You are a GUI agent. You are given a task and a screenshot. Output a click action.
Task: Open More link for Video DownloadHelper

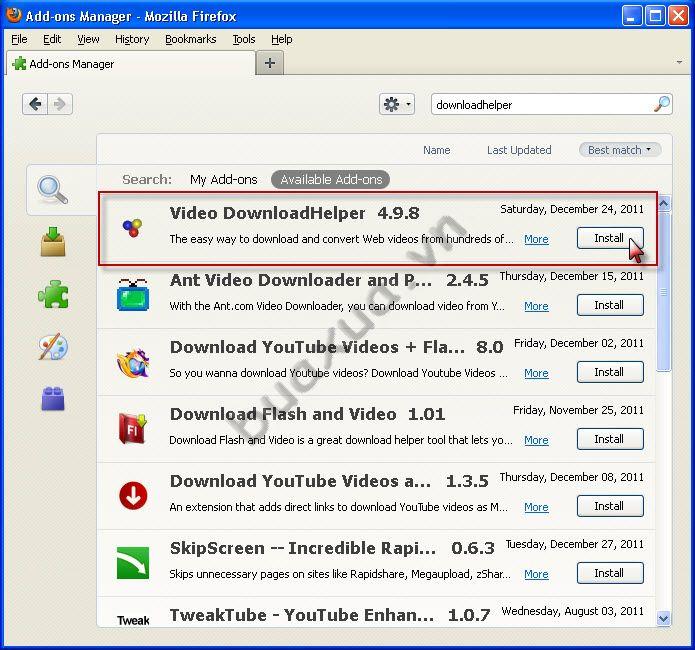point(536,239)
